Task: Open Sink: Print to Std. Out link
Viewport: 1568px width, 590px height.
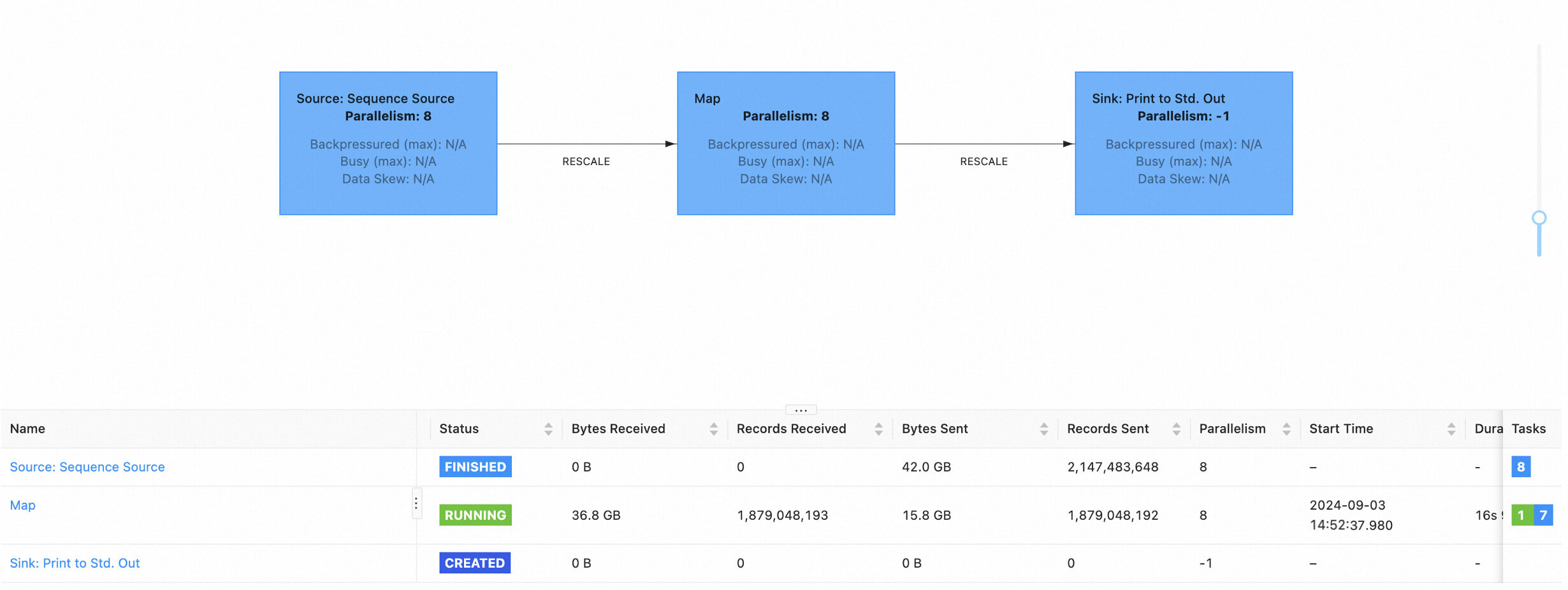Action: [x=75, y=563]
